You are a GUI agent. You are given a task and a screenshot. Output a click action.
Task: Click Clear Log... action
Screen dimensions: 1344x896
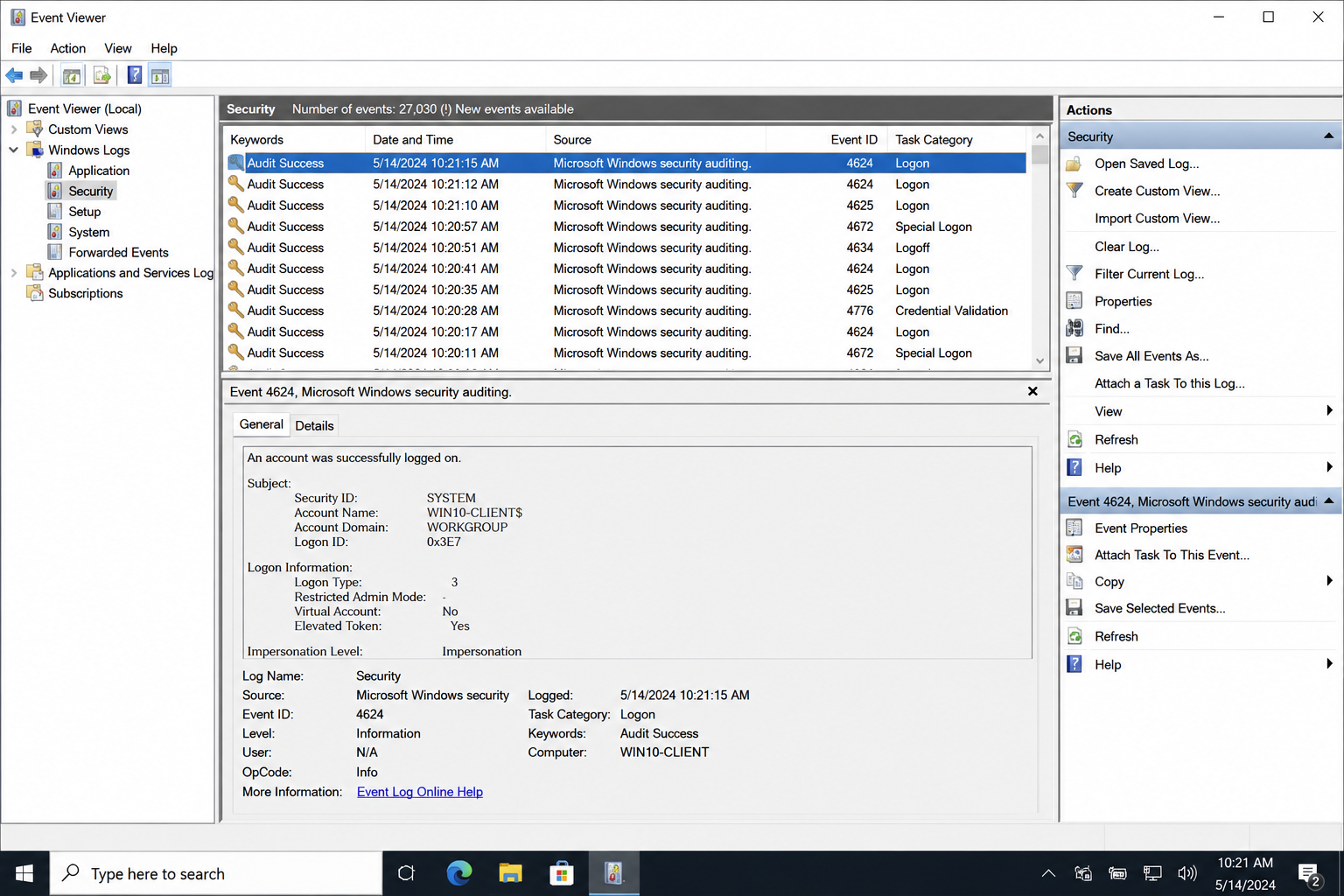click(1127, 247)
